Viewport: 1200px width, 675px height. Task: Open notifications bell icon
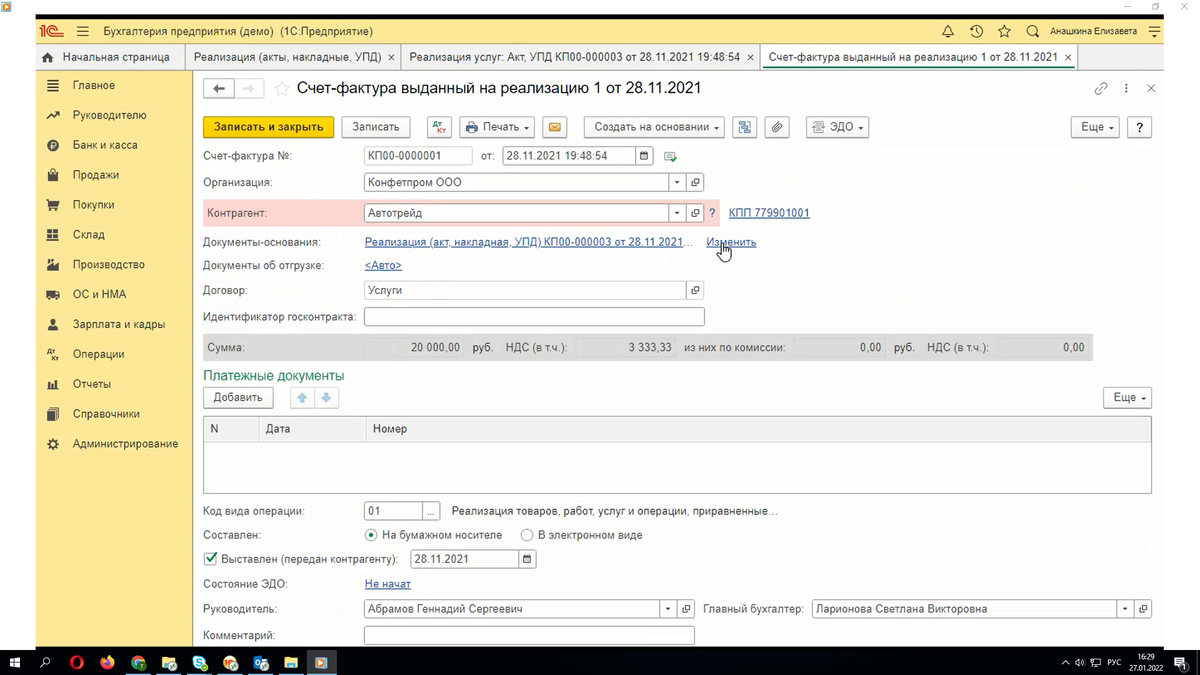click(948, 31)
